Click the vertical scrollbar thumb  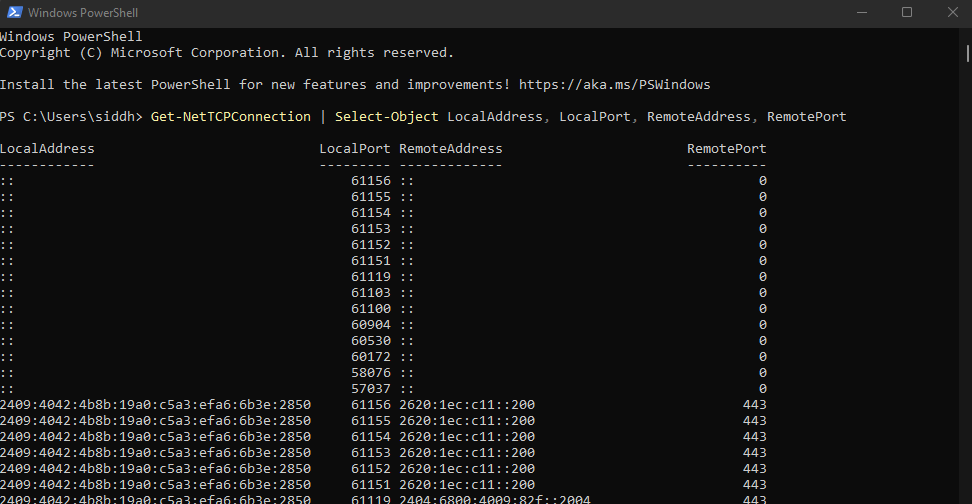pyautogui.click(x=967, y=53)
